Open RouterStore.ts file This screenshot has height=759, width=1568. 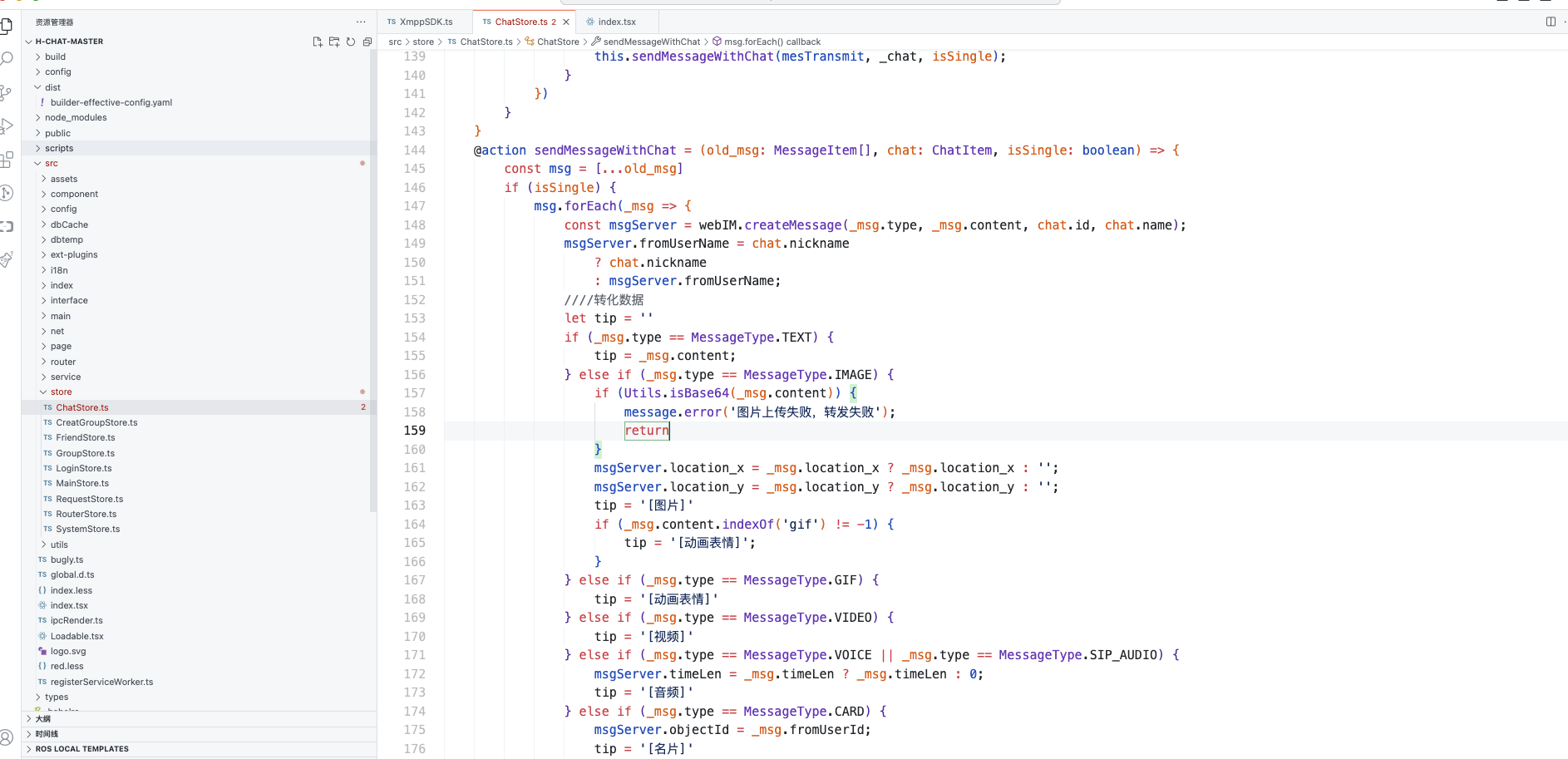(200, 514)
